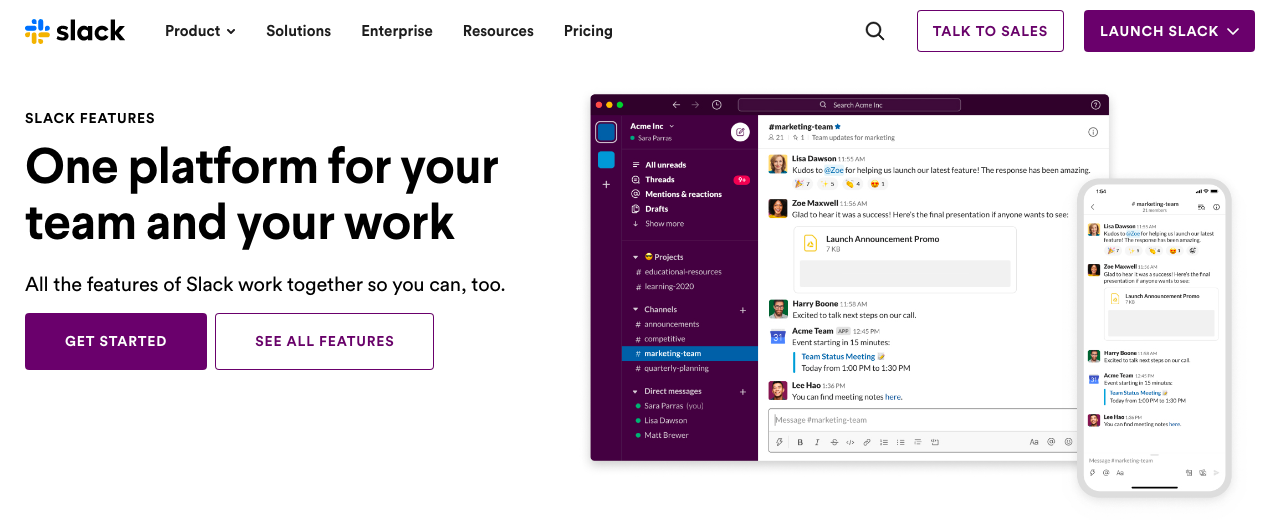Go to the Pricing page
1266x520 pixels.
[588, 31]
